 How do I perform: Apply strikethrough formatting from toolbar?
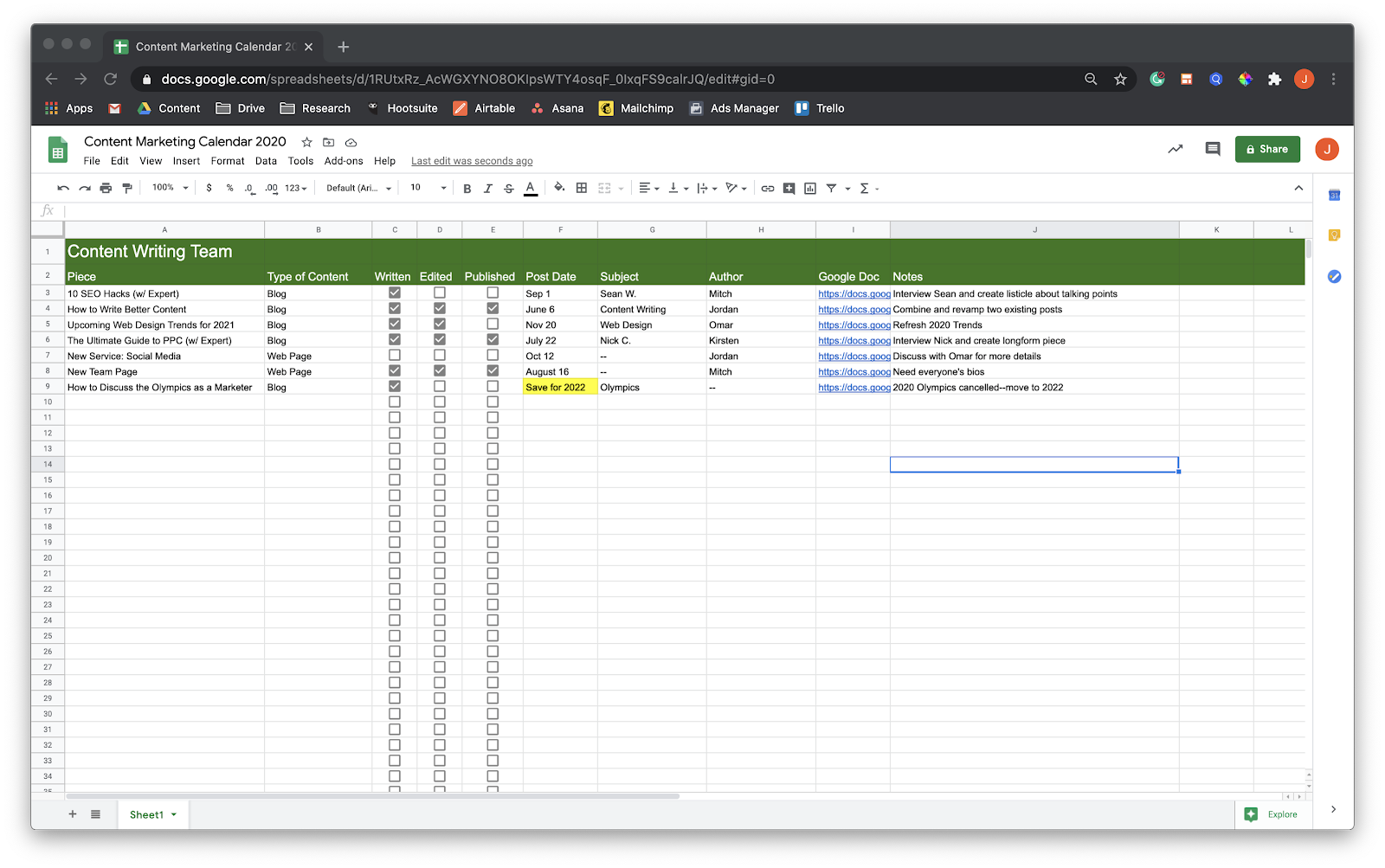coord(509,189)
